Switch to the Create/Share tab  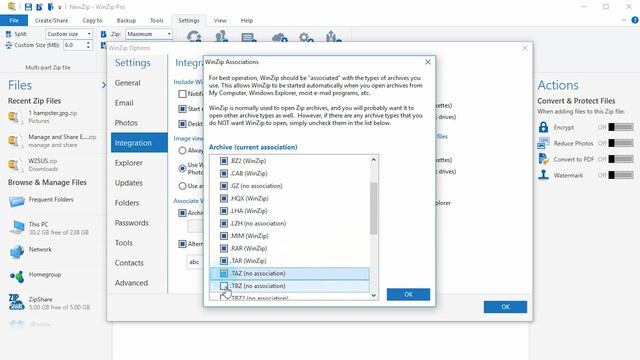51,20
